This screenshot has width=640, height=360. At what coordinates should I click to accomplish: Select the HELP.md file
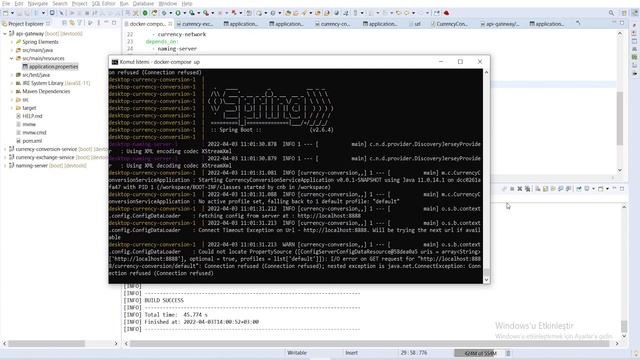pos(29,116)
